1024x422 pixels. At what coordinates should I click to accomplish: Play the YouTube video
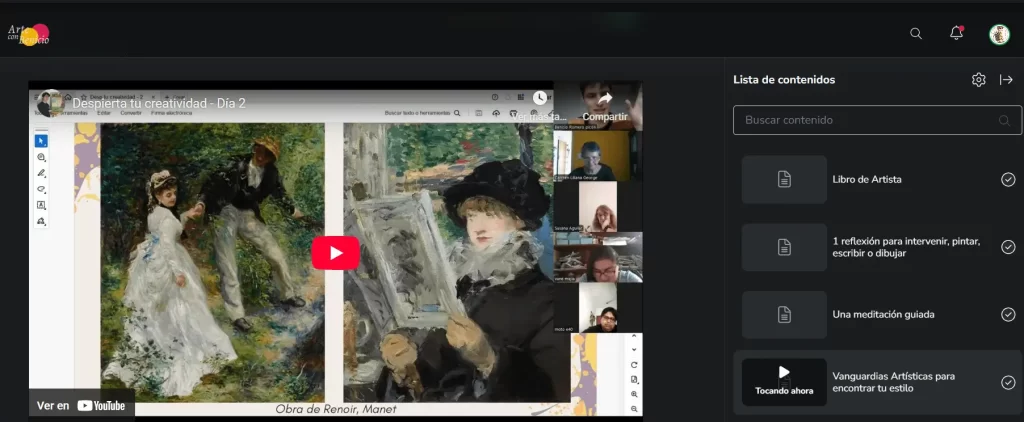coord(336,253)
